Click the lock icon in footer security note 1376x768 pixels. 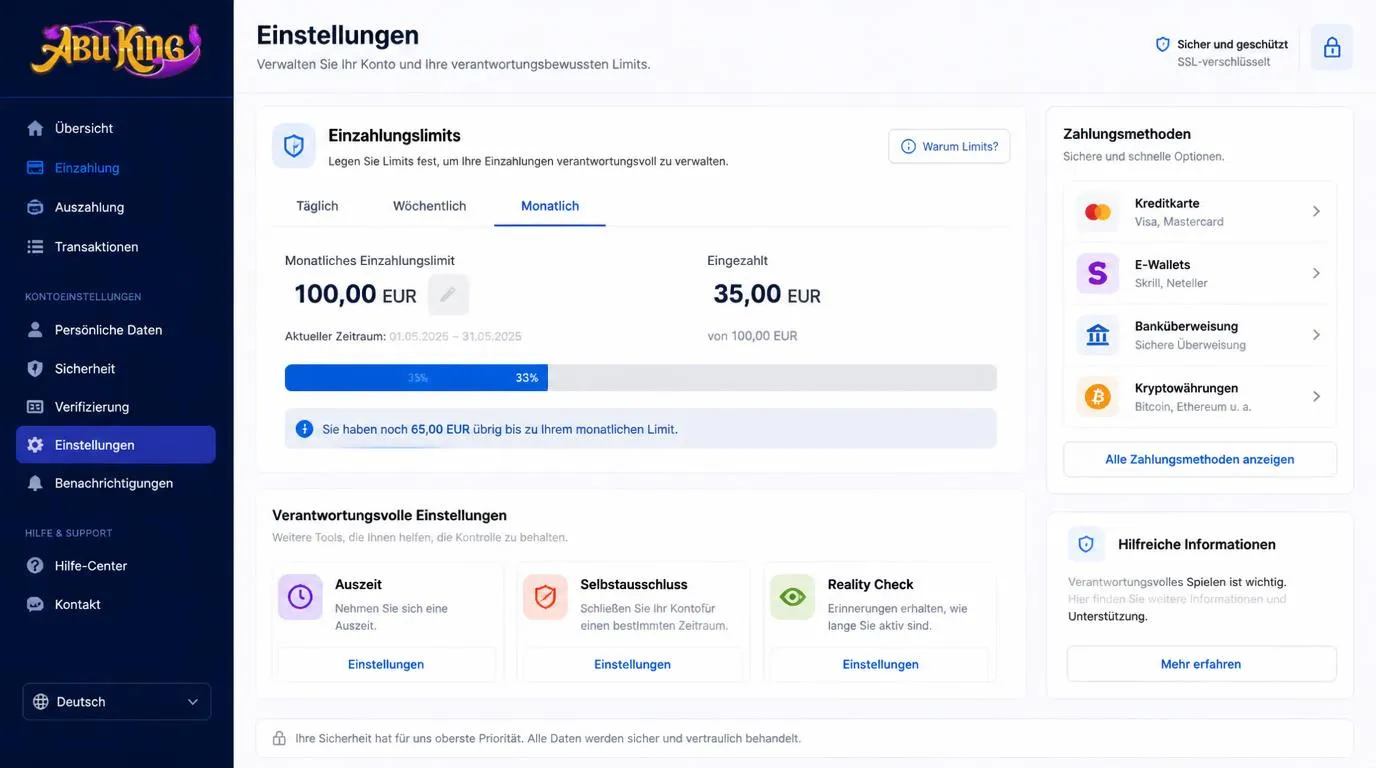coord(279,738)
